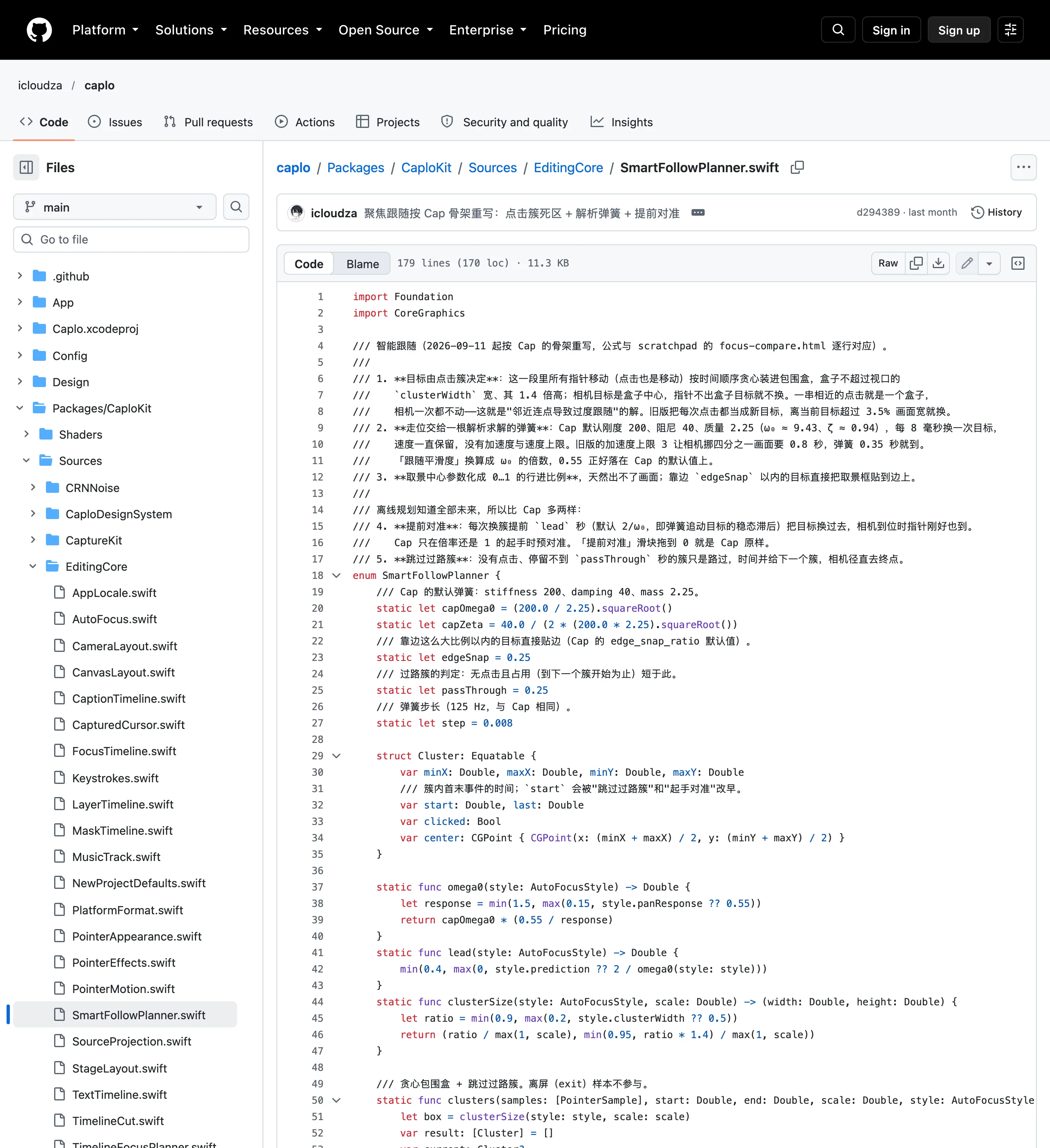The height and width of the screenshot is (1148, 1050).
Task: Search files using the magnifier button
Action: [236, 207]
